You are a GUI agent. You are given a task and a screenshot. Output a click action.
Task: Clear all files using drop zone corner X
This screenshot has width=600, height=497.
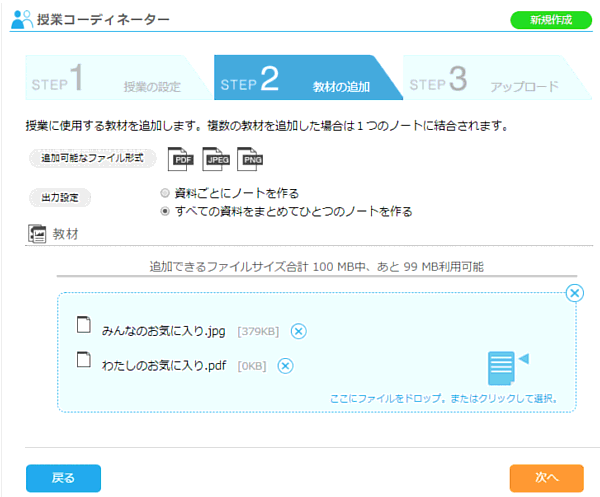click(575, 293)
